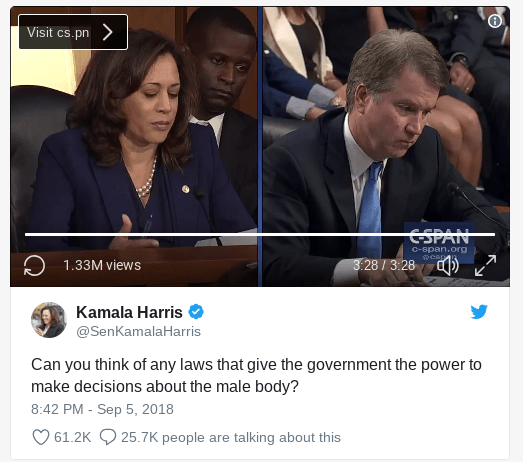Click the 3:28 / 3:28 time display

point(384,266)
